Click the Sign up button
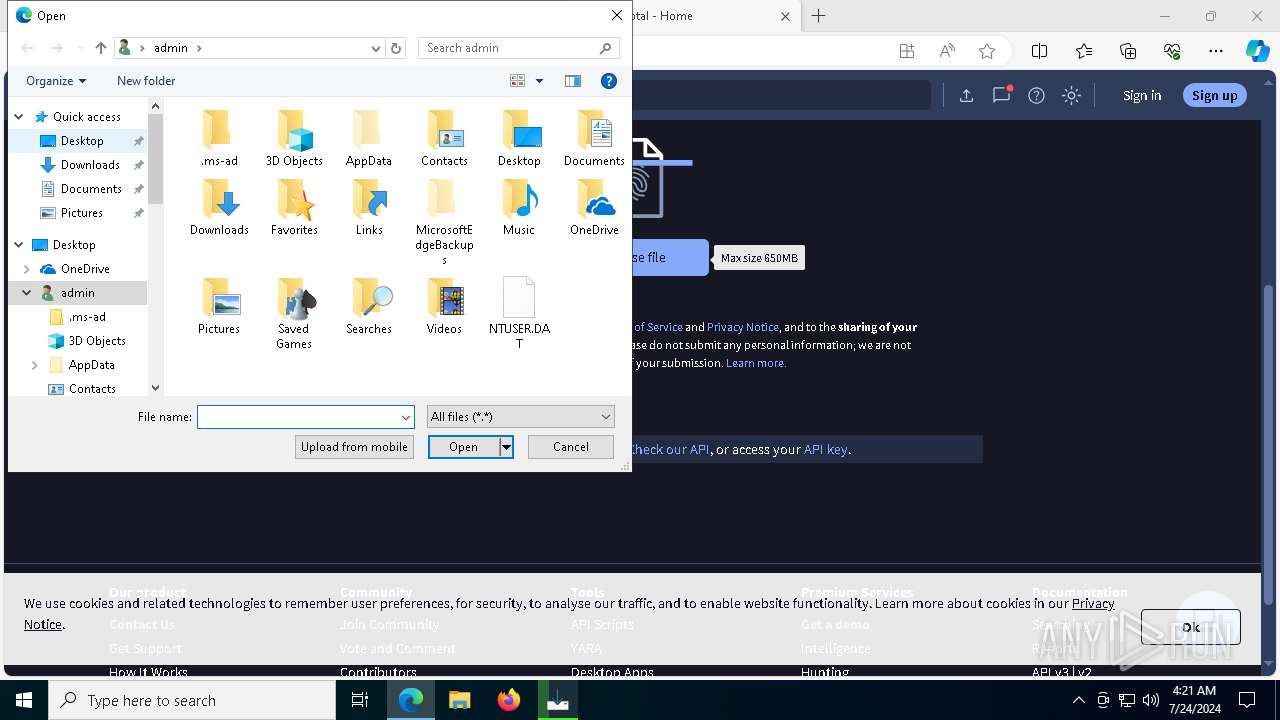1280x720 pixels. [x=1214, y=95]
